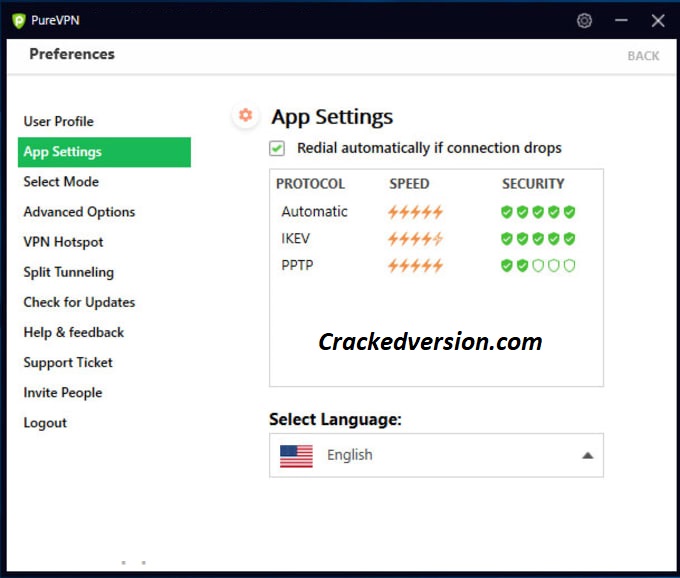Open the English language combo box
The image size is (680, 578).
[436, 455]
